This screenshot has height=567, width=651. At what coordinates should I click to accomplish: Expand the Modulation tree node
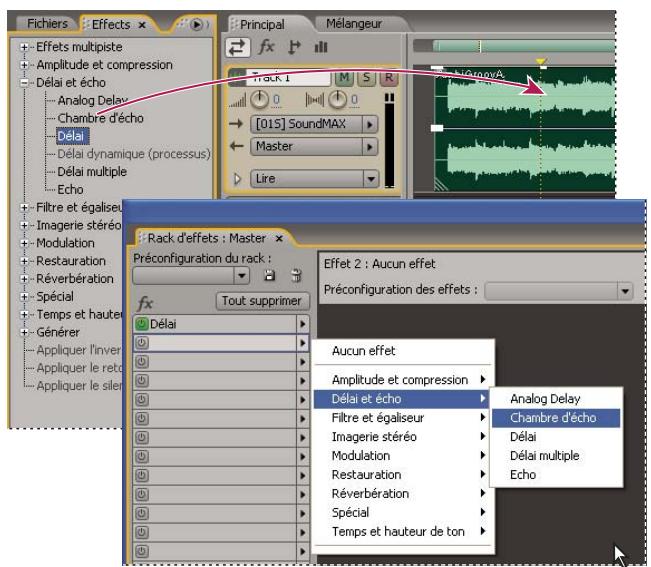(24, 243)
